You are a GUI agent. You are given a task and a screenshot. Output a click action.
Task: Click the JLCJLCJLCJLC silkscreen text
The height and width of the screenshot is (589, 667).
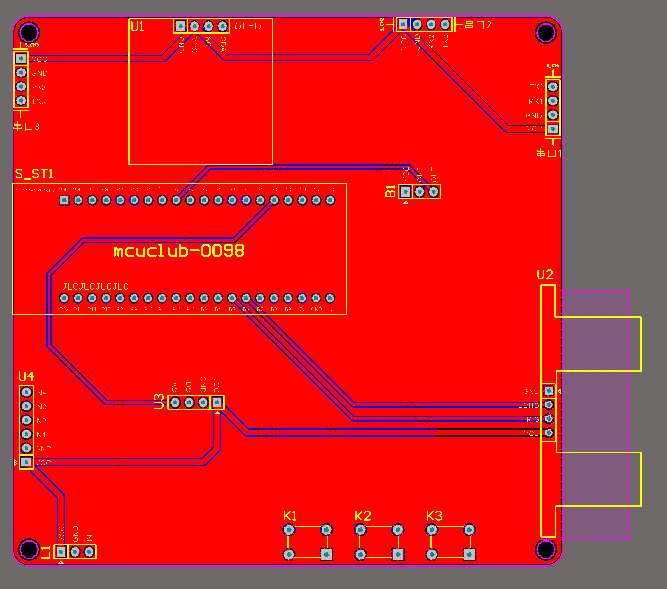click(96, 287)
